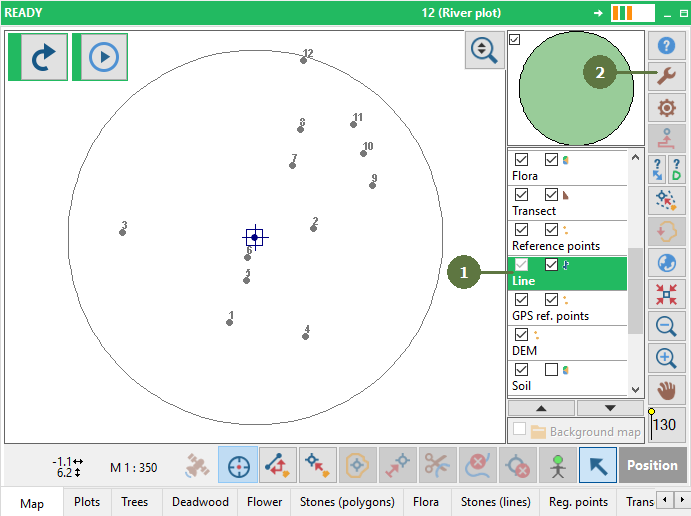Viewport: 691px width, 516px height.
Task: Click the play button at top left
Action: click(x=104, y=57)
